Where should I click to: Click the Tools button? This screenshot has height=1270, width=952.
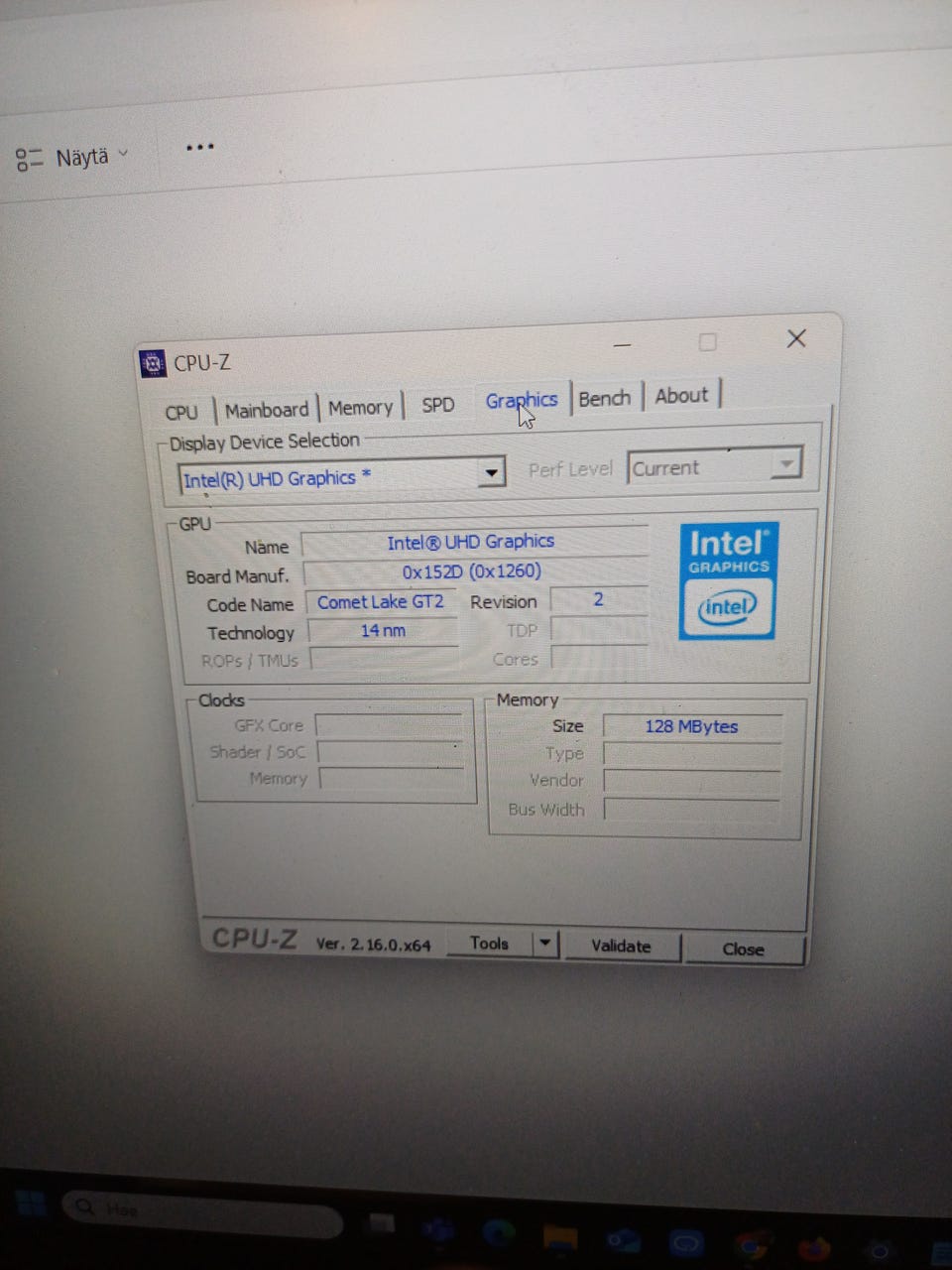pyautogui.click(x=489, y=943)
